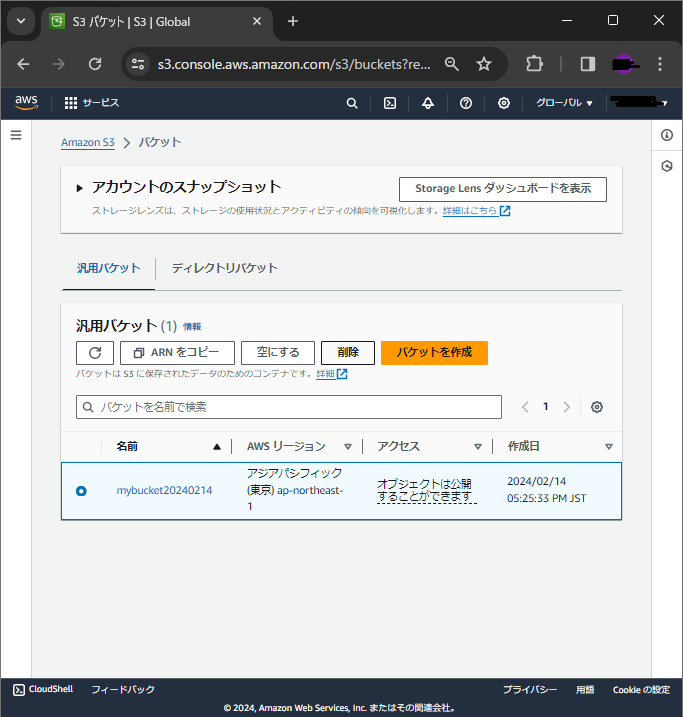683x717 pixels.
Task: Click バケット breadcrumb text
Action: pos(160,142)
